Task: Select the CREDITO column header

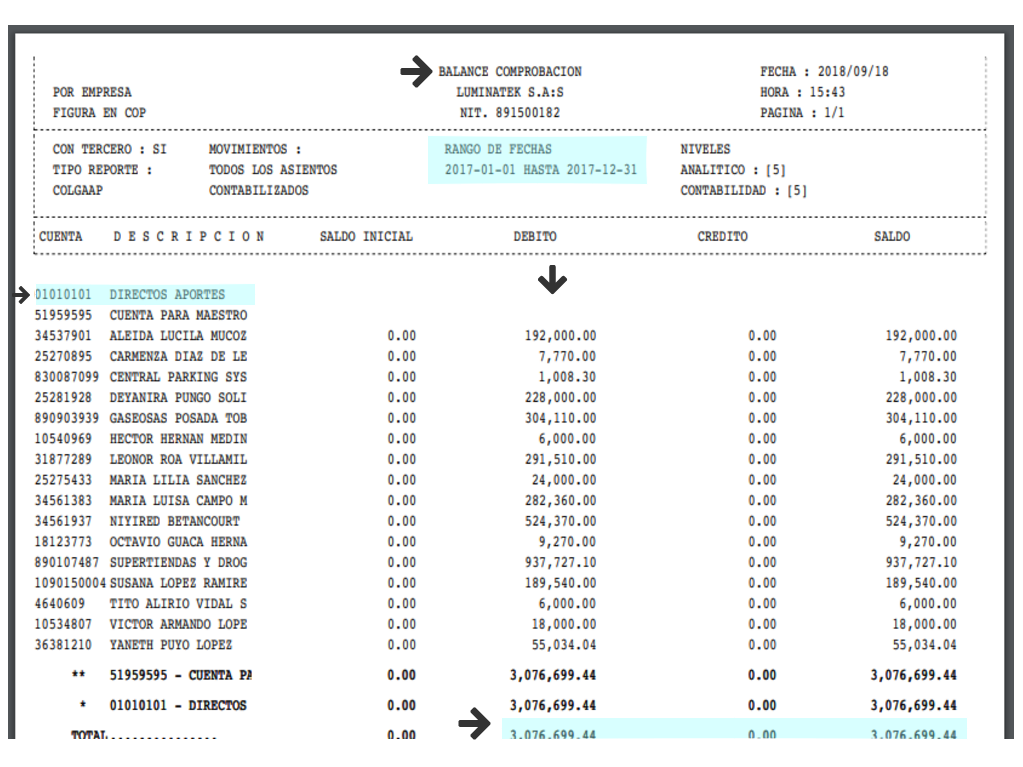Action: (723, 237)
